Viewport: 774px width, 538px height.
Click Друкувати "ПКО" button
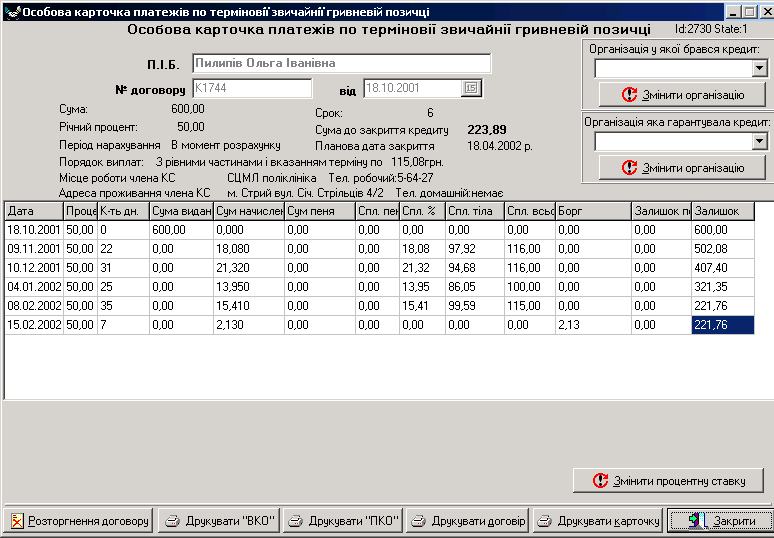pos(343,521)
